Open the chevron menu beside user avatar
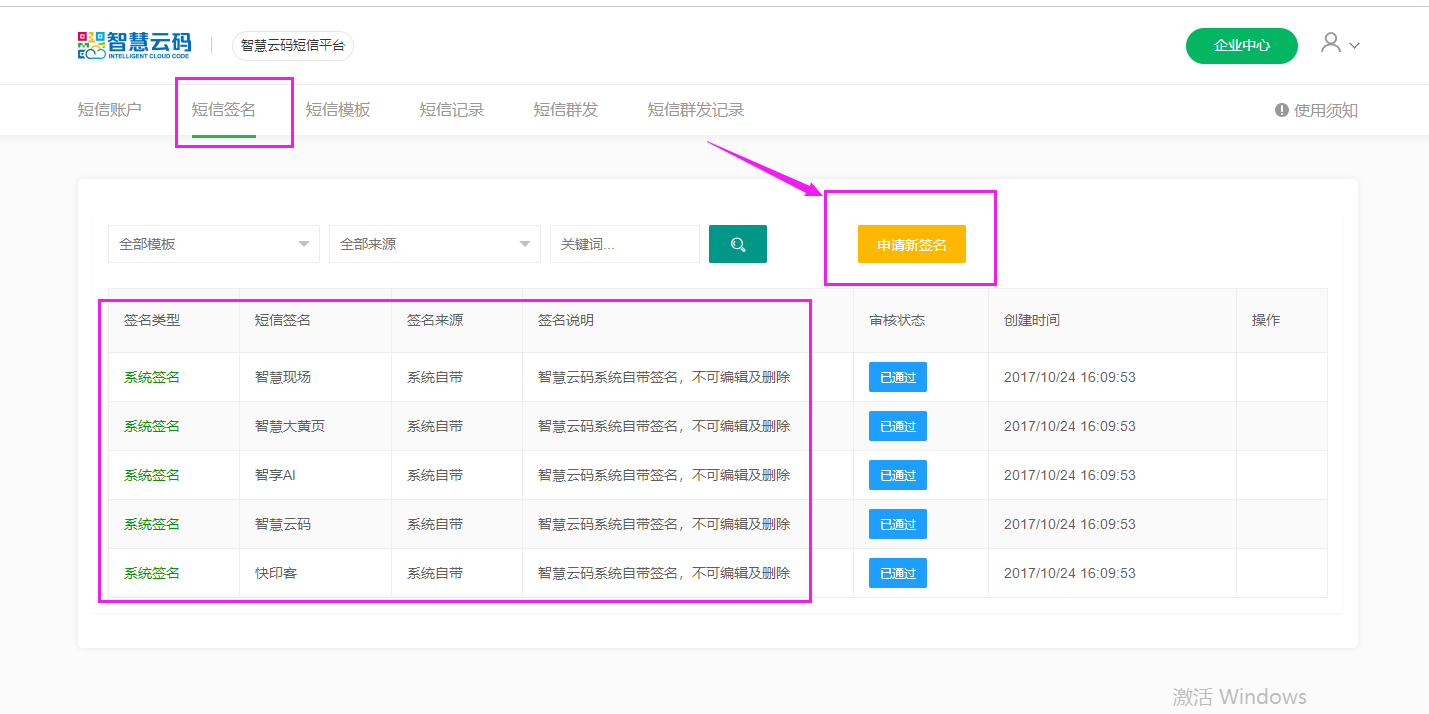 (1355, 46)
